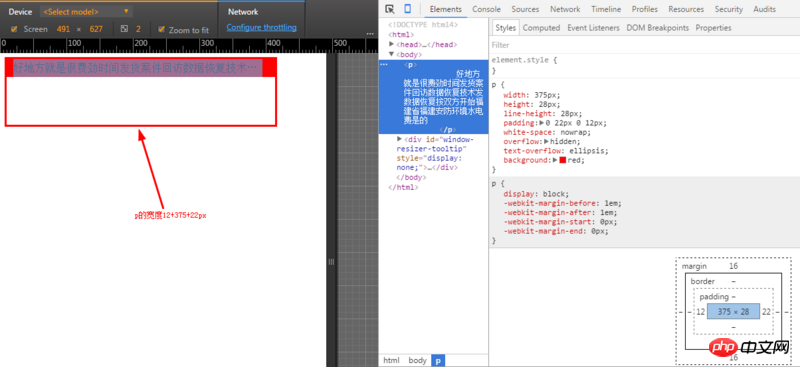
Task: Open the Select model device dropdown
Action: tap(86, 11)
